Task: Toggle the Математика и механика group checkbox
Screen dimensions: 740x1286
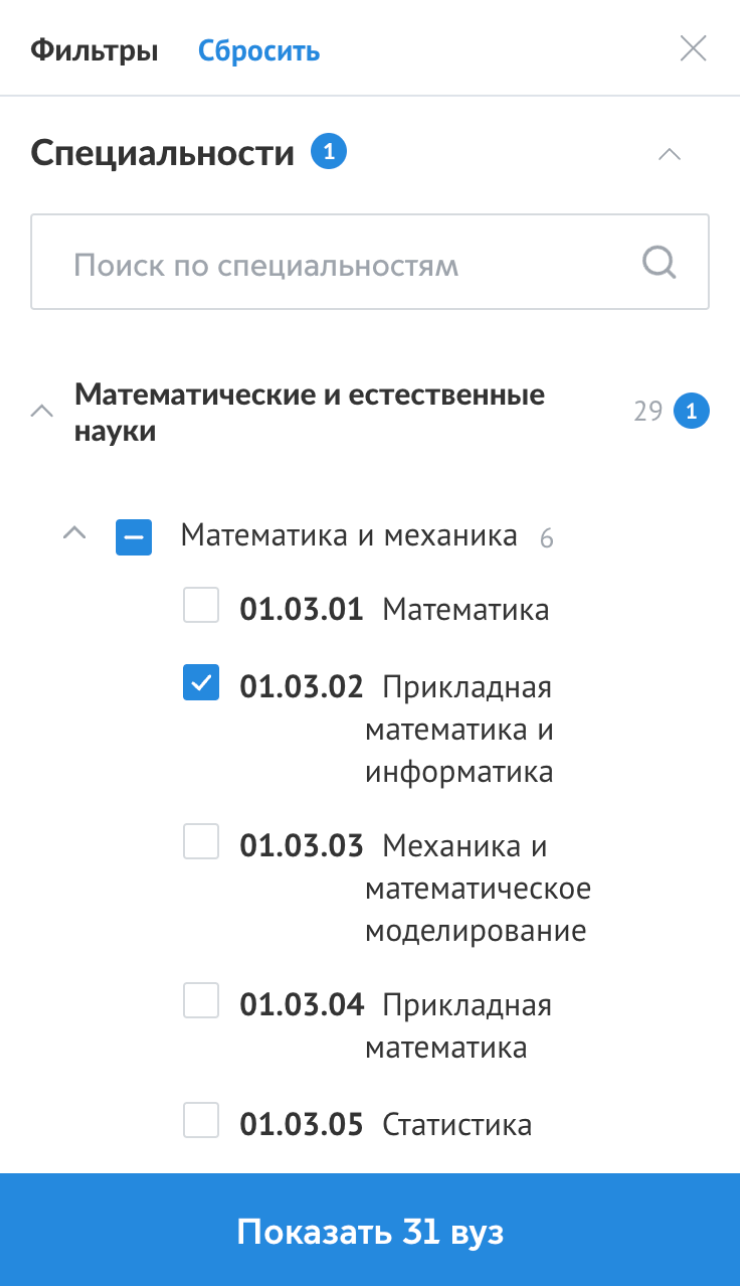Action: 133,537
